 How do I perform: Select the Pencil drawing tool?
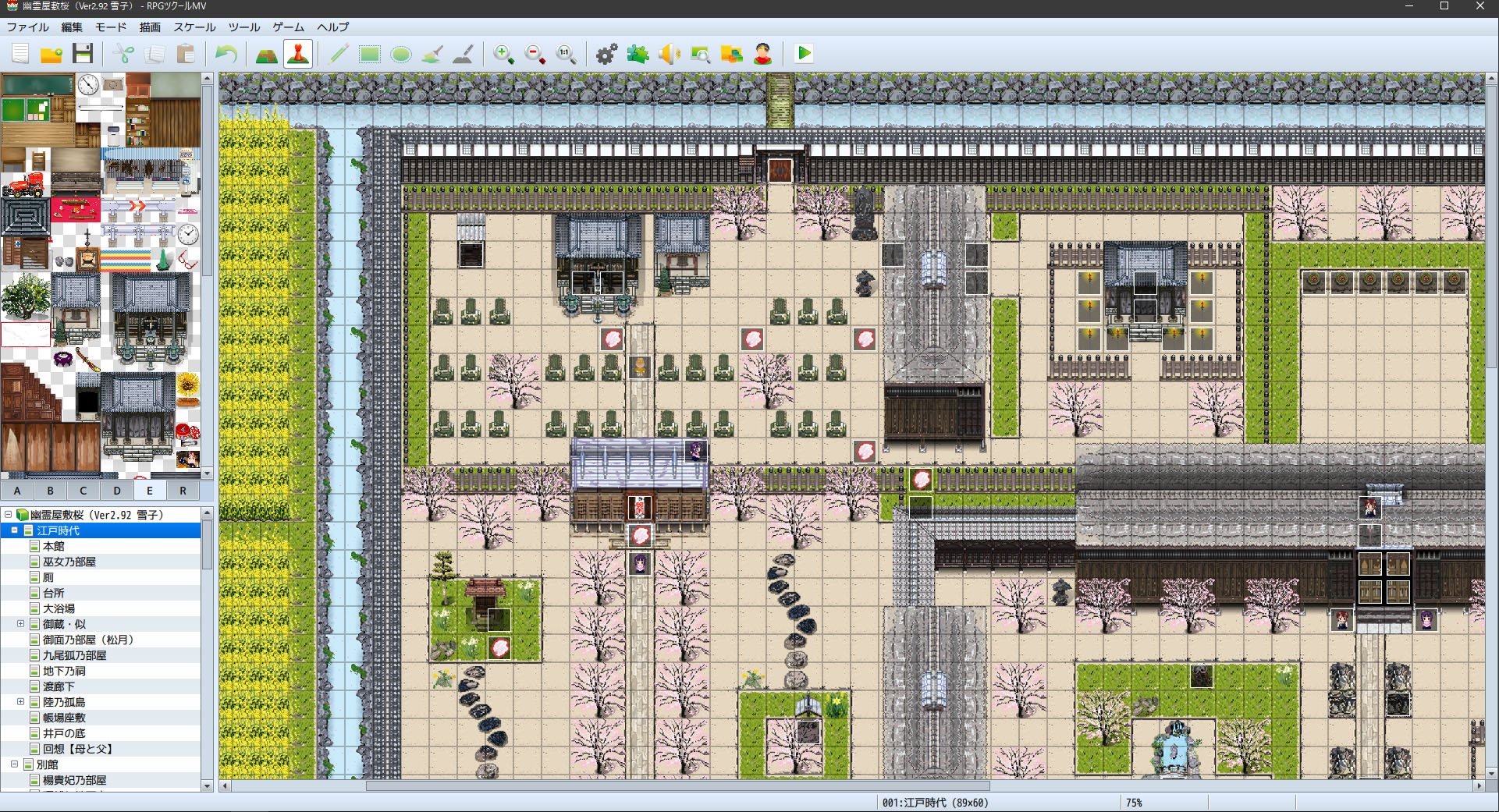click(339, 54)
